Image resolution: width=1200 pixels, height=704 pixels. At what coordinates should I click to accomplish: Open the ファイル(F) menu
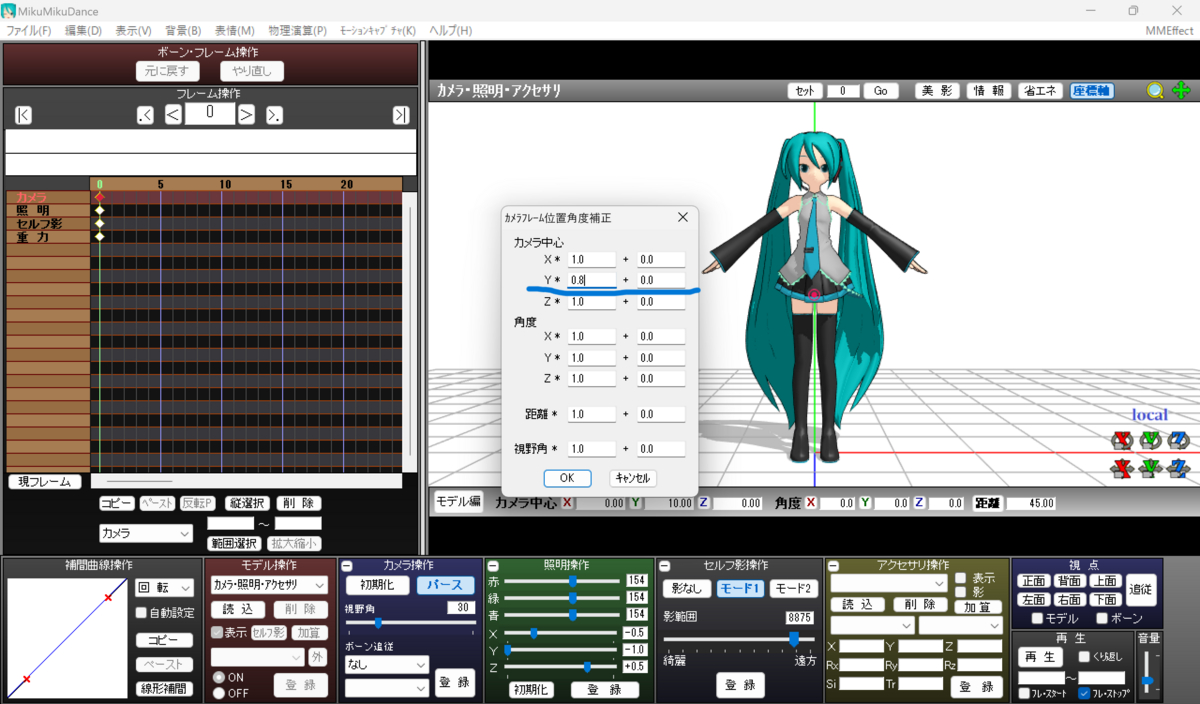pyautogui.click(x=29, y=31)
